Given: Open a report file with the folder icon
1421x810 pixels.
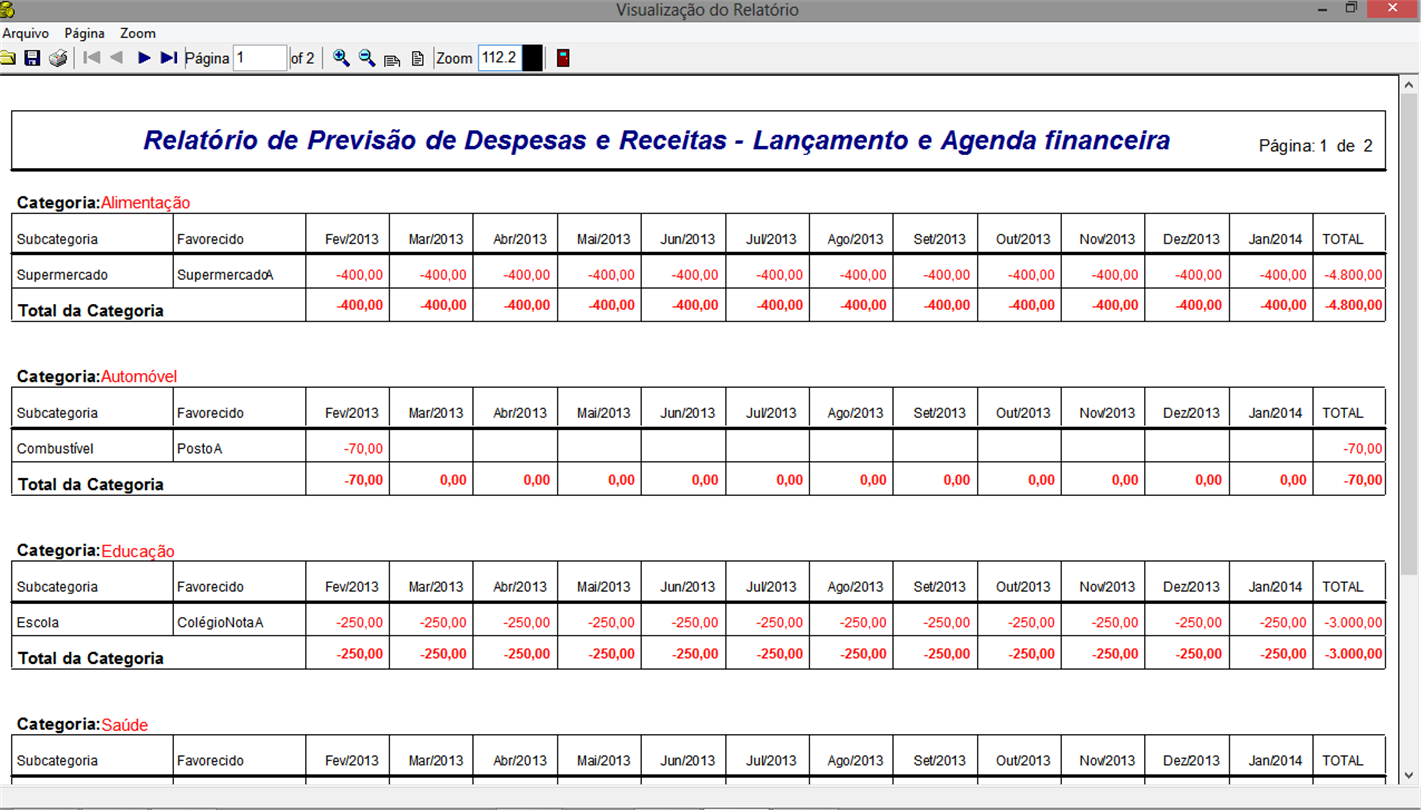Looking at the screenshot, I should (9, 58).
